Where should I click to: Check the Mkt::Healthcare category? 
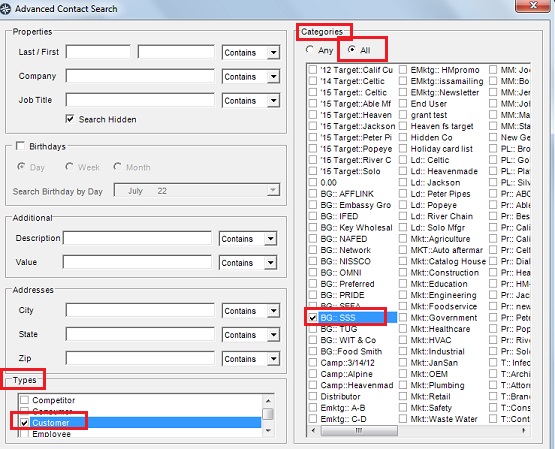[403, 329]
